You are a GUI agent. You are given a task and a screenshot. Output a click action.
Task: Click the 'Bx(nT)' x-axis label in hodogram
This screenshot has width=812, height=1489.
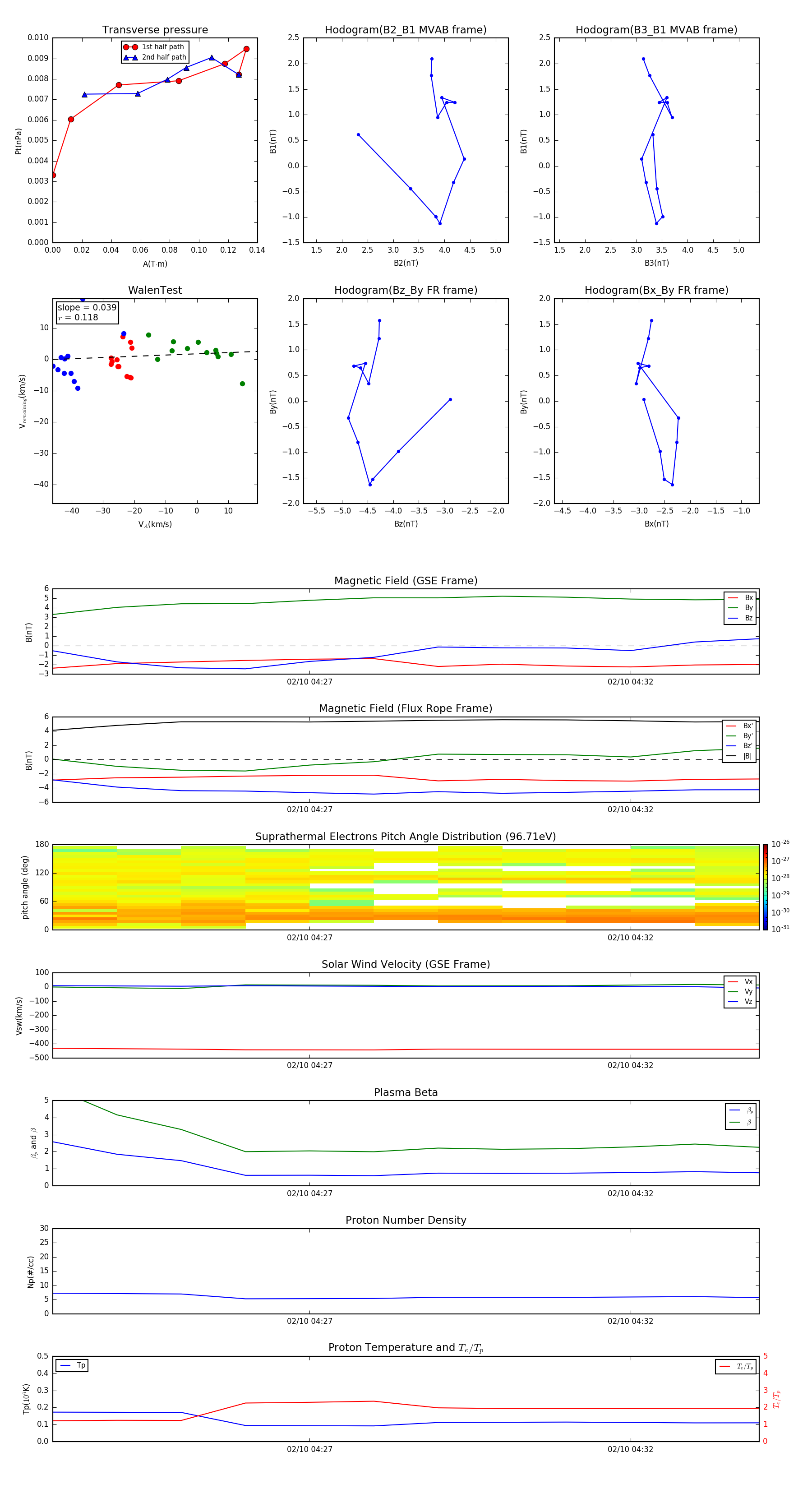coord(656,524)
